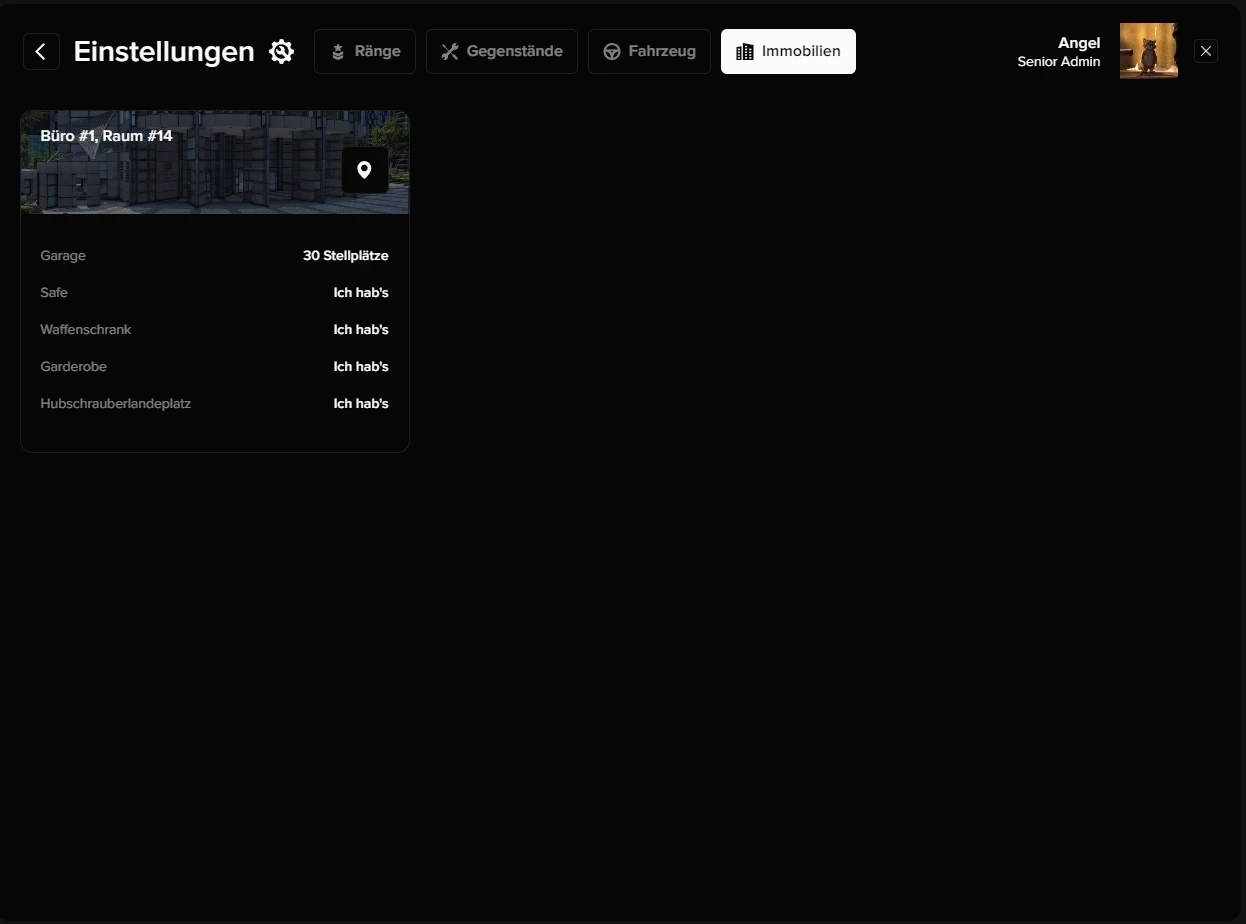Viewport: 1246px width, 924px height.
Task: Click the tools icon on Gegenstände
Action: coord(450,52)
